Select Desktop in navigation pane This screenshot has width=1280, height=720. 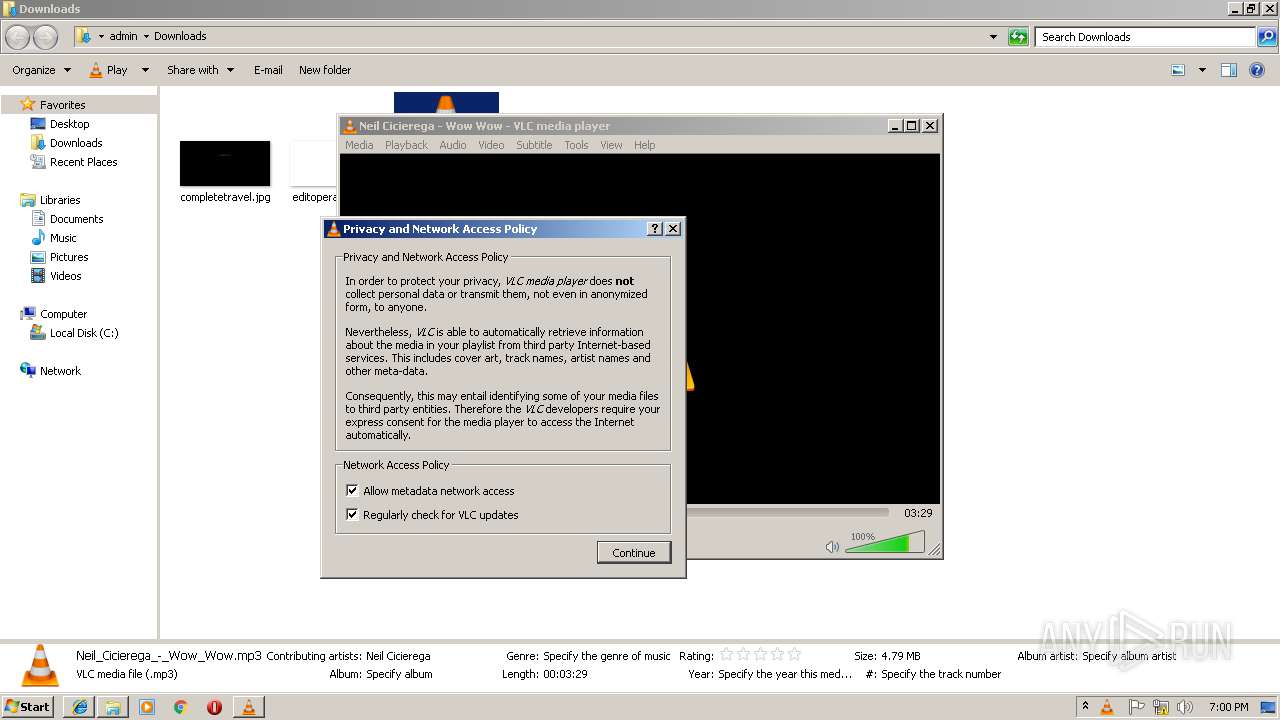69,124
